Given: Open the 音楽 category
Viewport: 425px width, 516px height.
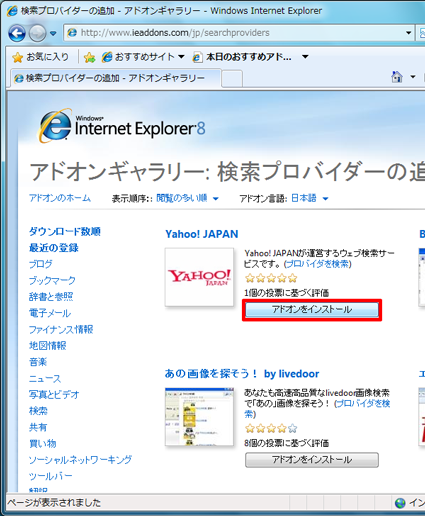Looking at the screenshot, I should [38, 362].
